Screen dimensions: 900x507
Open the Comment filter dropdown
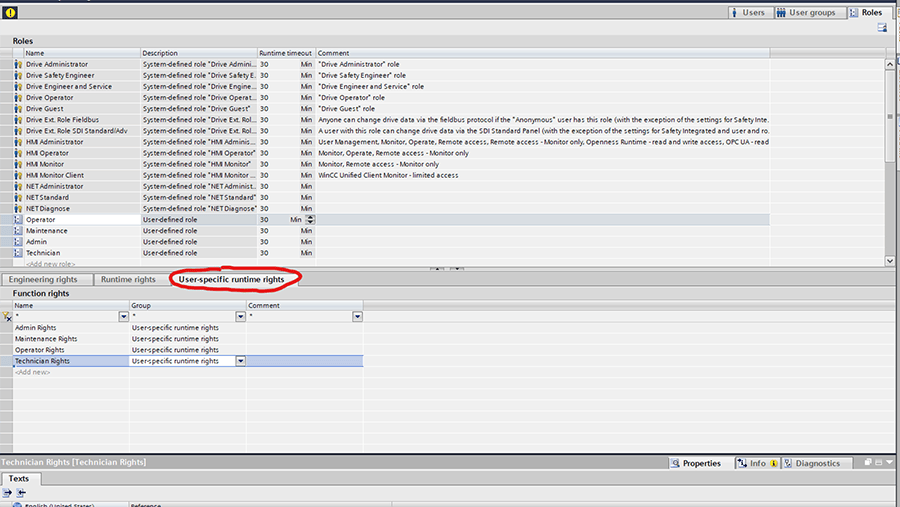tap(358, 316)
